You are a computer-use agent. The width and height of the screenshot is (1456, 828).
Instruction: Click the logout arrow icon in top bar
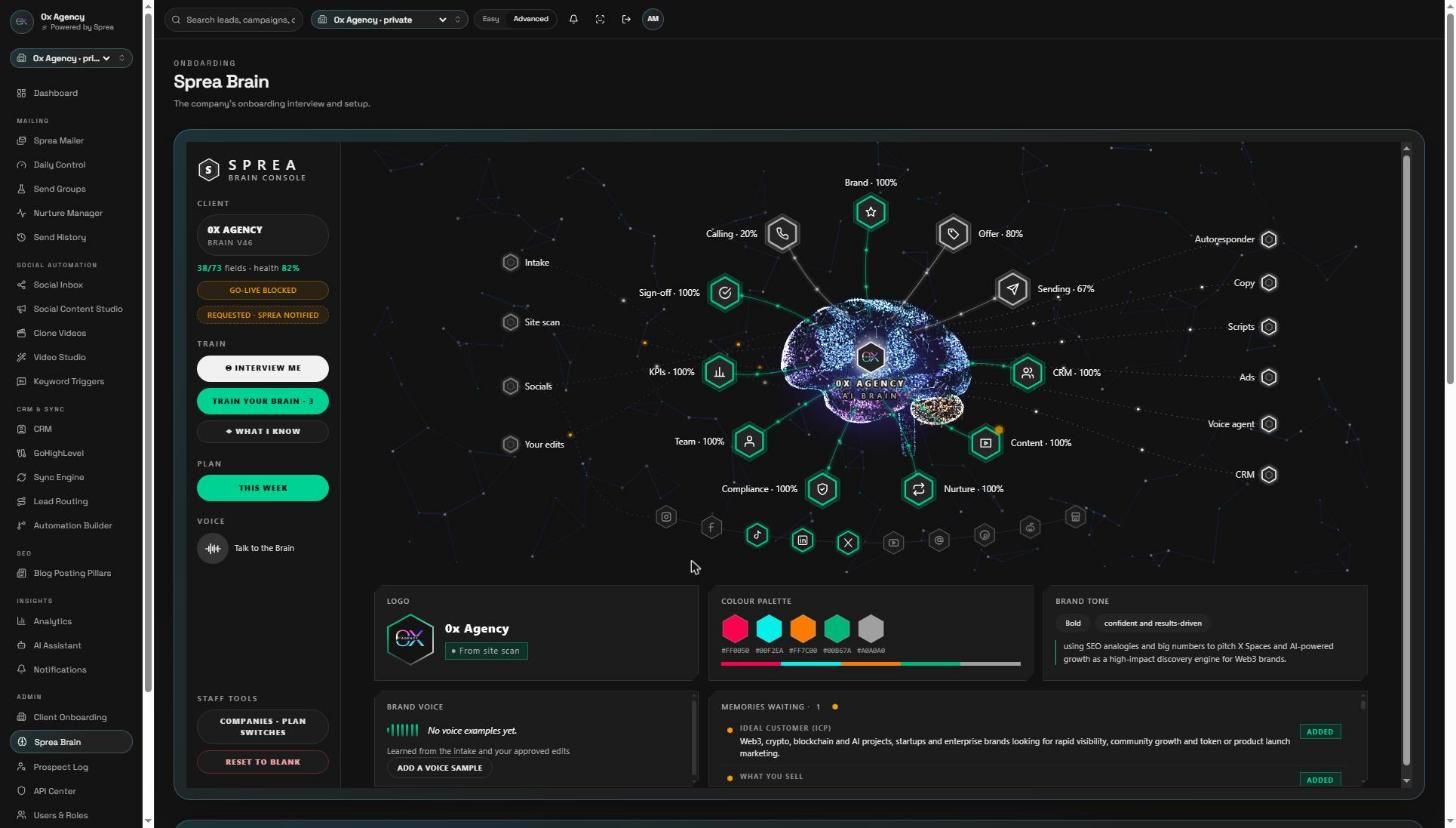pos(626,19)
